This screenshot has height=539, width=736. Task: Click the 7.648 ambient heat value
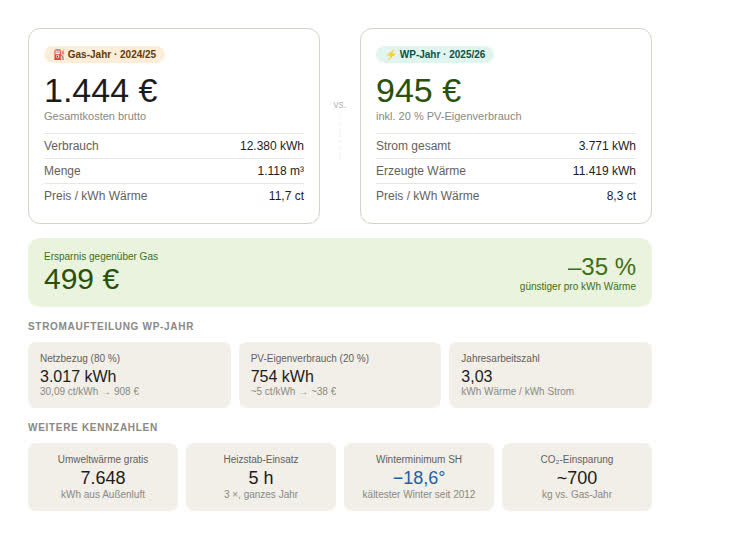point(103,478)
